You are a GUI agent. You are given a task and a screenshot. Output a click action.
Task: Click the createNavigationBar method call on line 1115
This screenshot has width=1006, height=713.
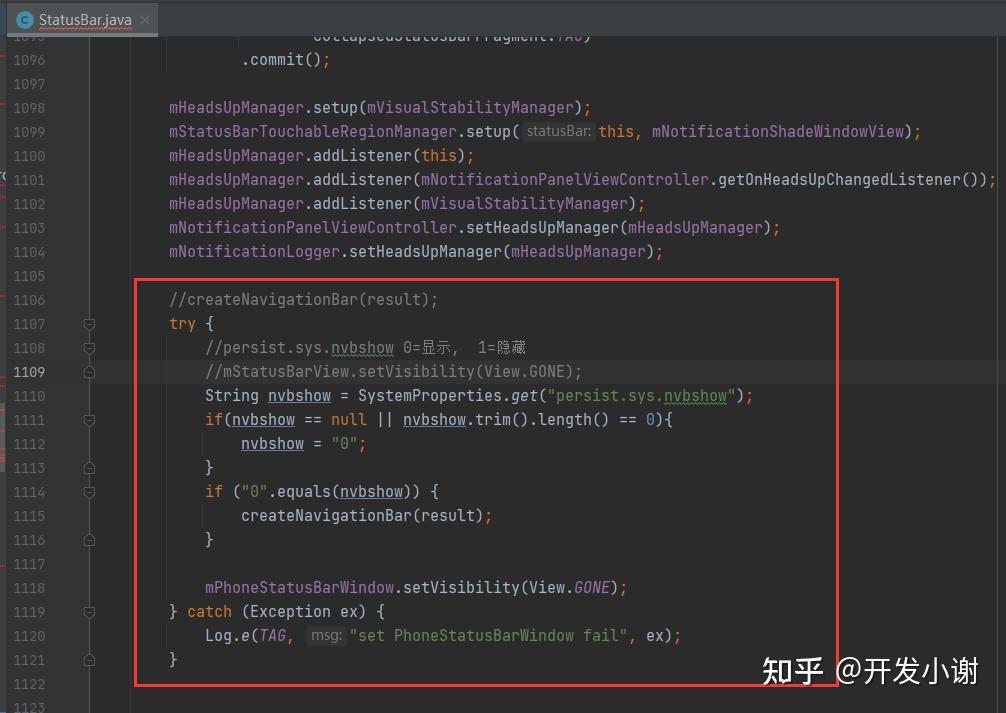[330, 516]
